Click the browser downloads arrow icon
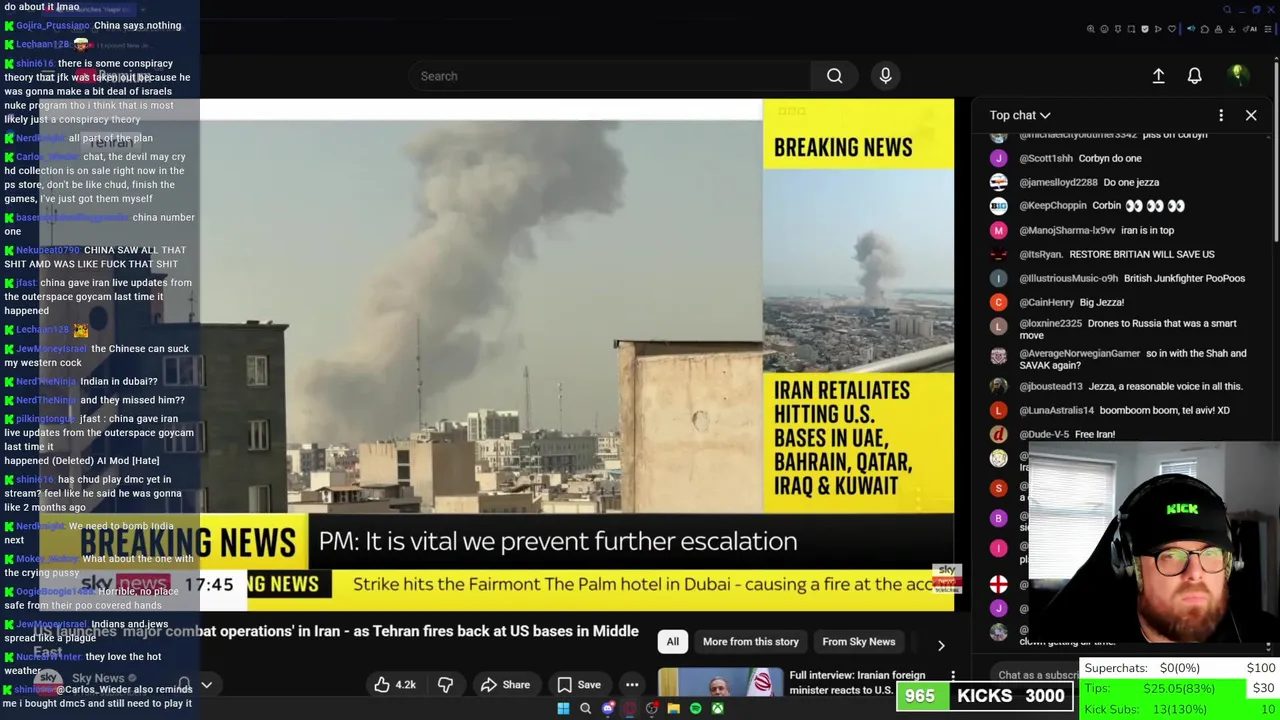The image size is (1280, 720). (x=1232, y=29)
